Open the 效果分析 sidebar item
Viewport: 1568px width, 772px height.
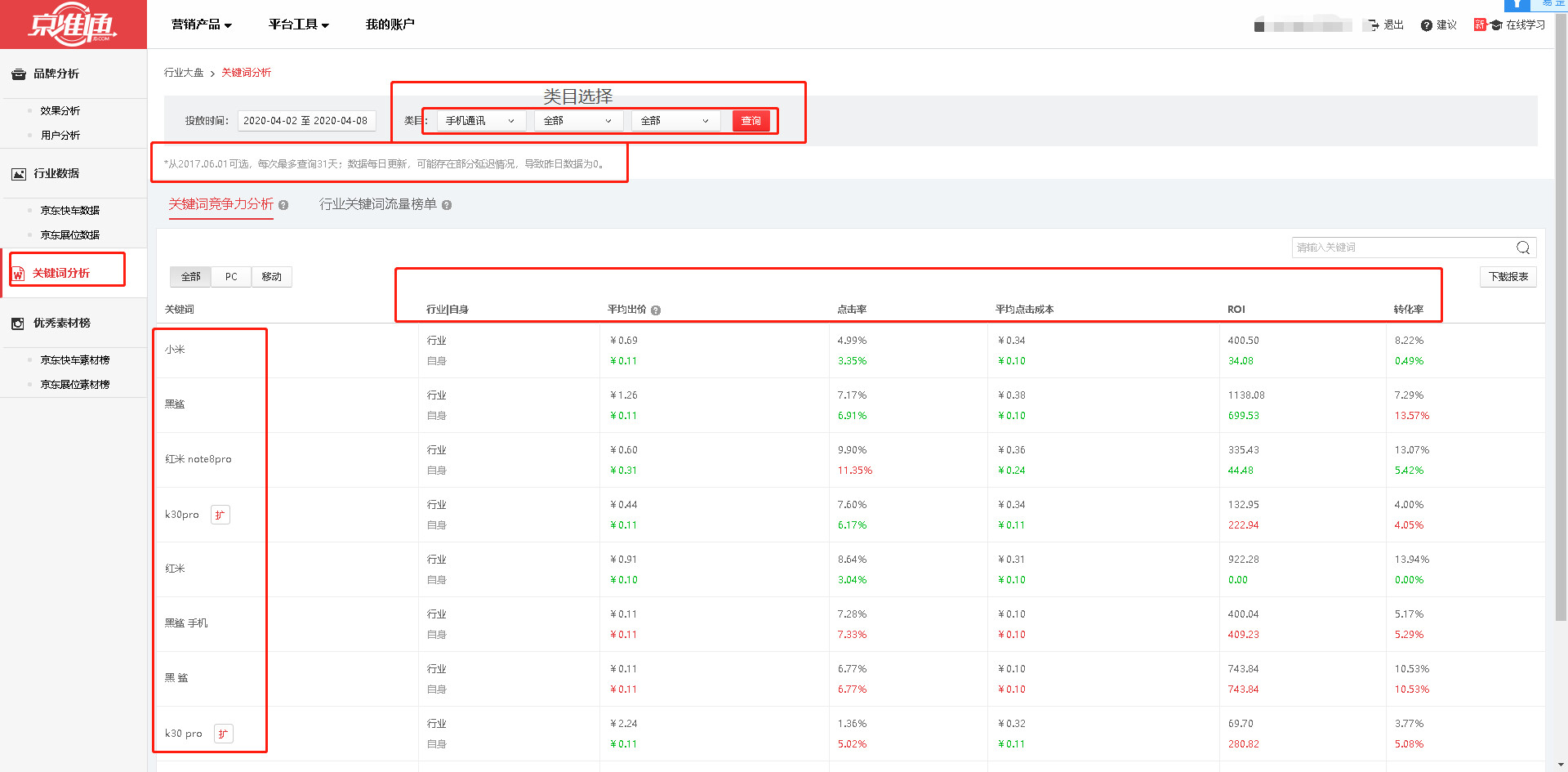60,111
